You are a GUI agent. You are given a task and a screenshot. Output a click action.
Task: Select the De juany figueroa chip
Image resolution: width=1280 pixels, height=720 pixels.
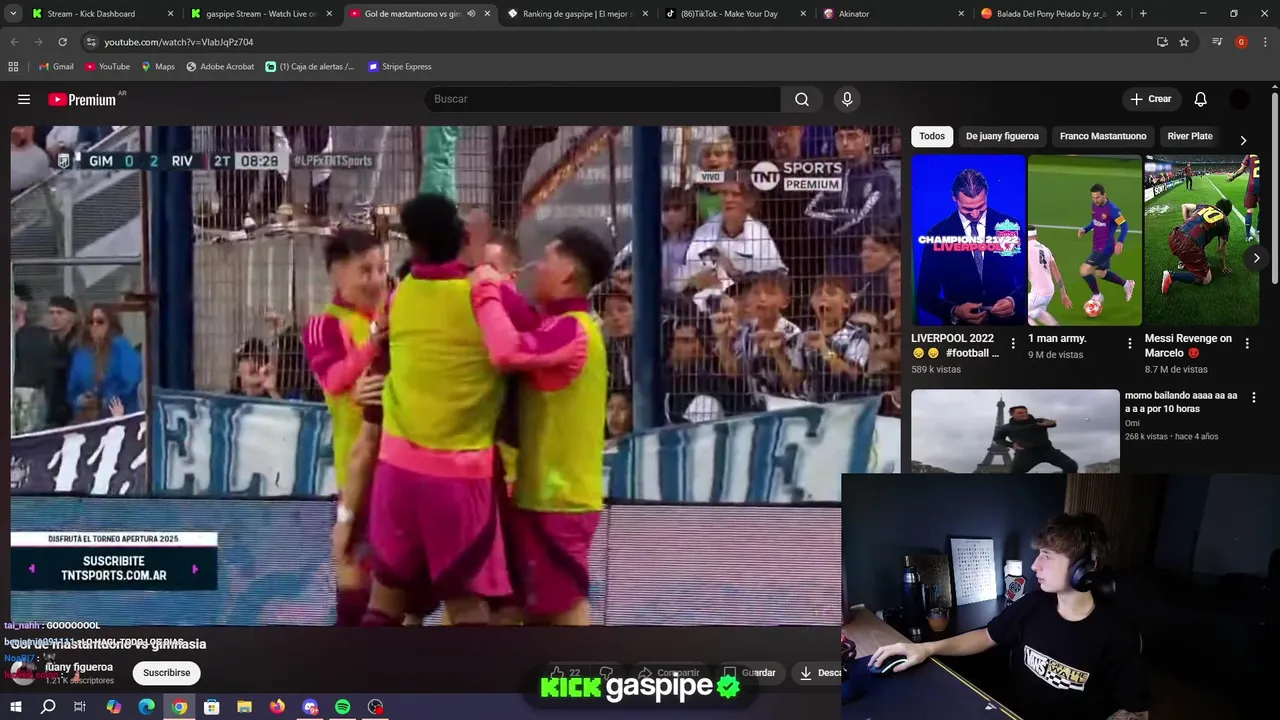click(x=1002, y=136)
